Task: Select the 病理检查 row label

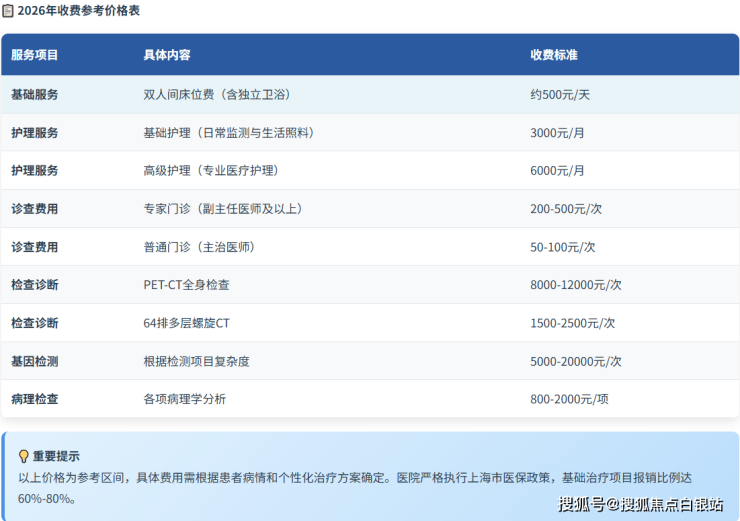Action: (x=35, y=399)
